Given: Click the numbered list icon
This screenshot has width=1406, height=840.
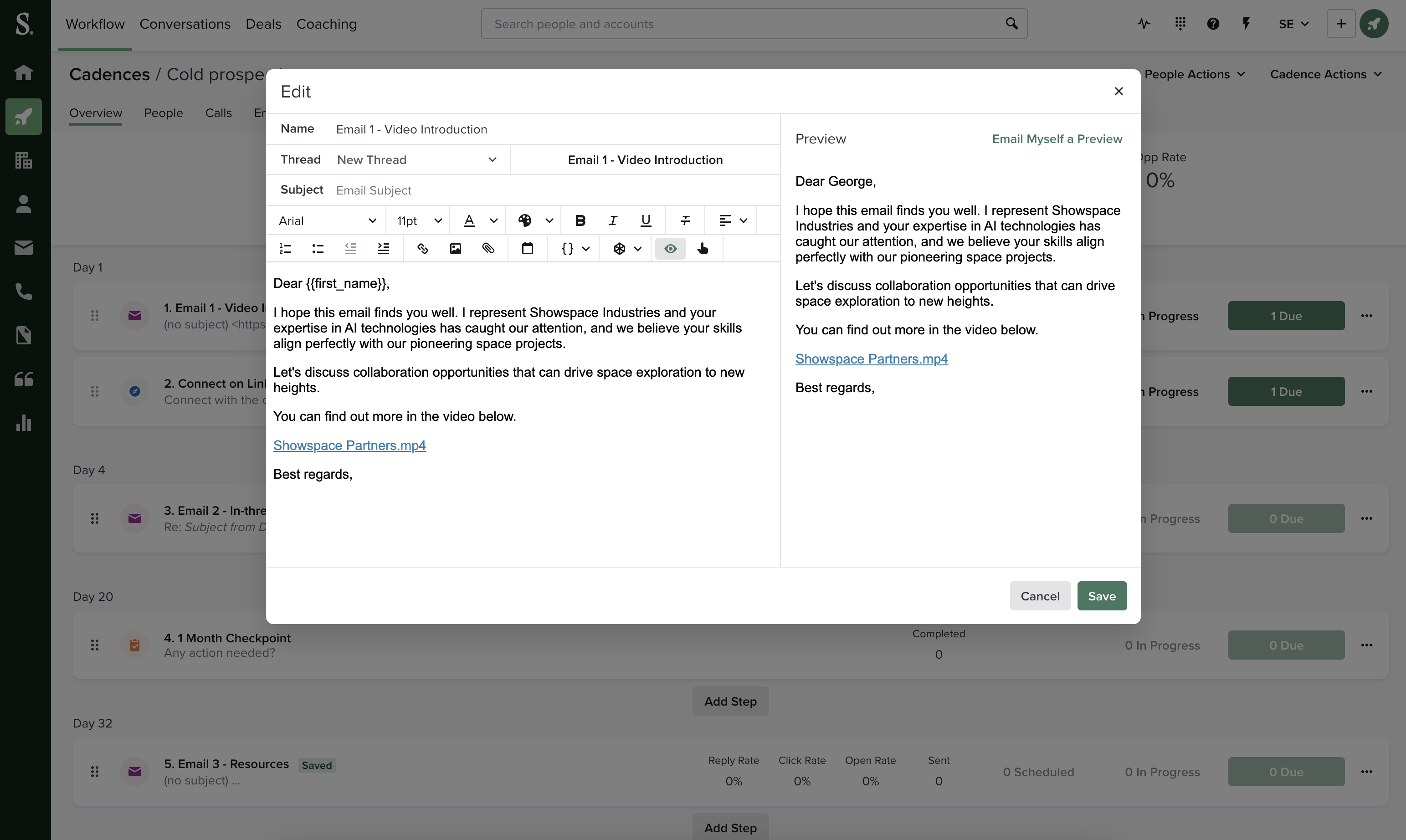Looking at the screenshot, I should (285, 248).
